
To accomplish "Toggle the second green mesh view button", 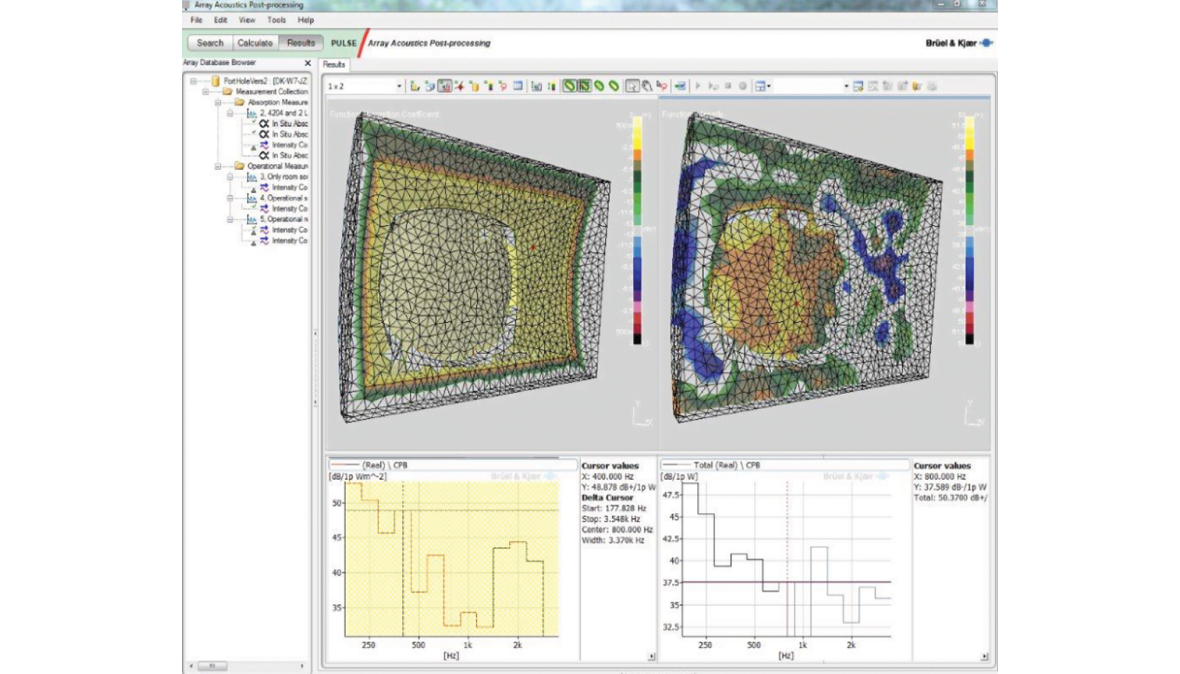I will click(584, 86).
